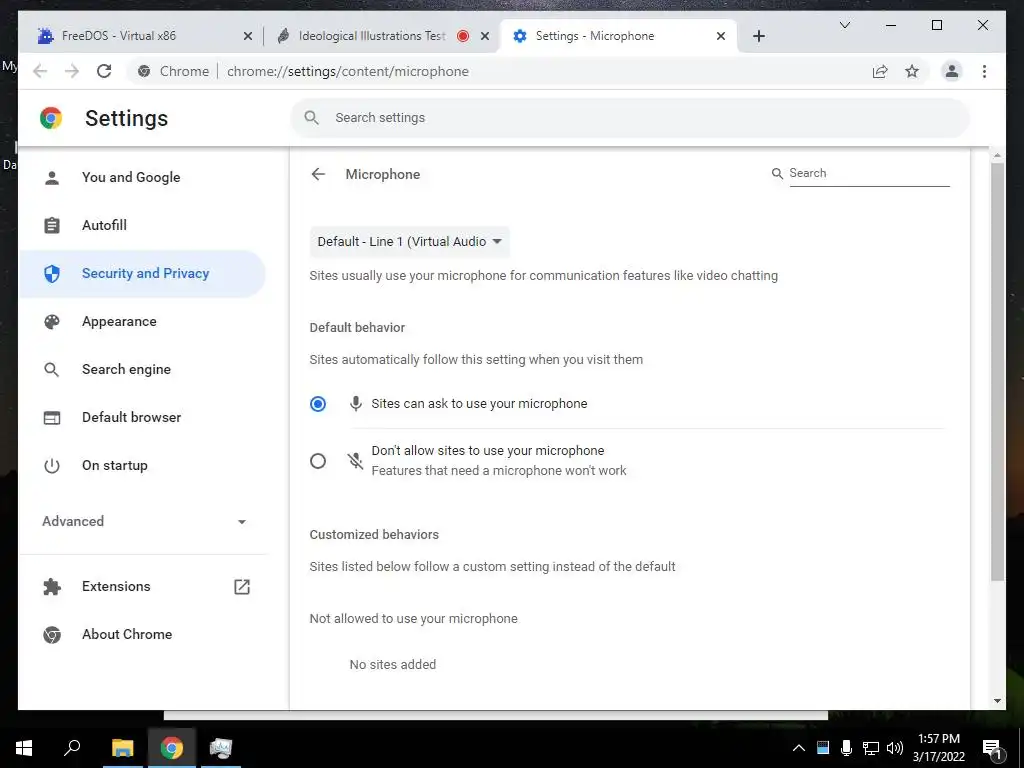Open a new tab with plus button
The width and height of the screenshot is (1024, 768).
coord(758,36)
